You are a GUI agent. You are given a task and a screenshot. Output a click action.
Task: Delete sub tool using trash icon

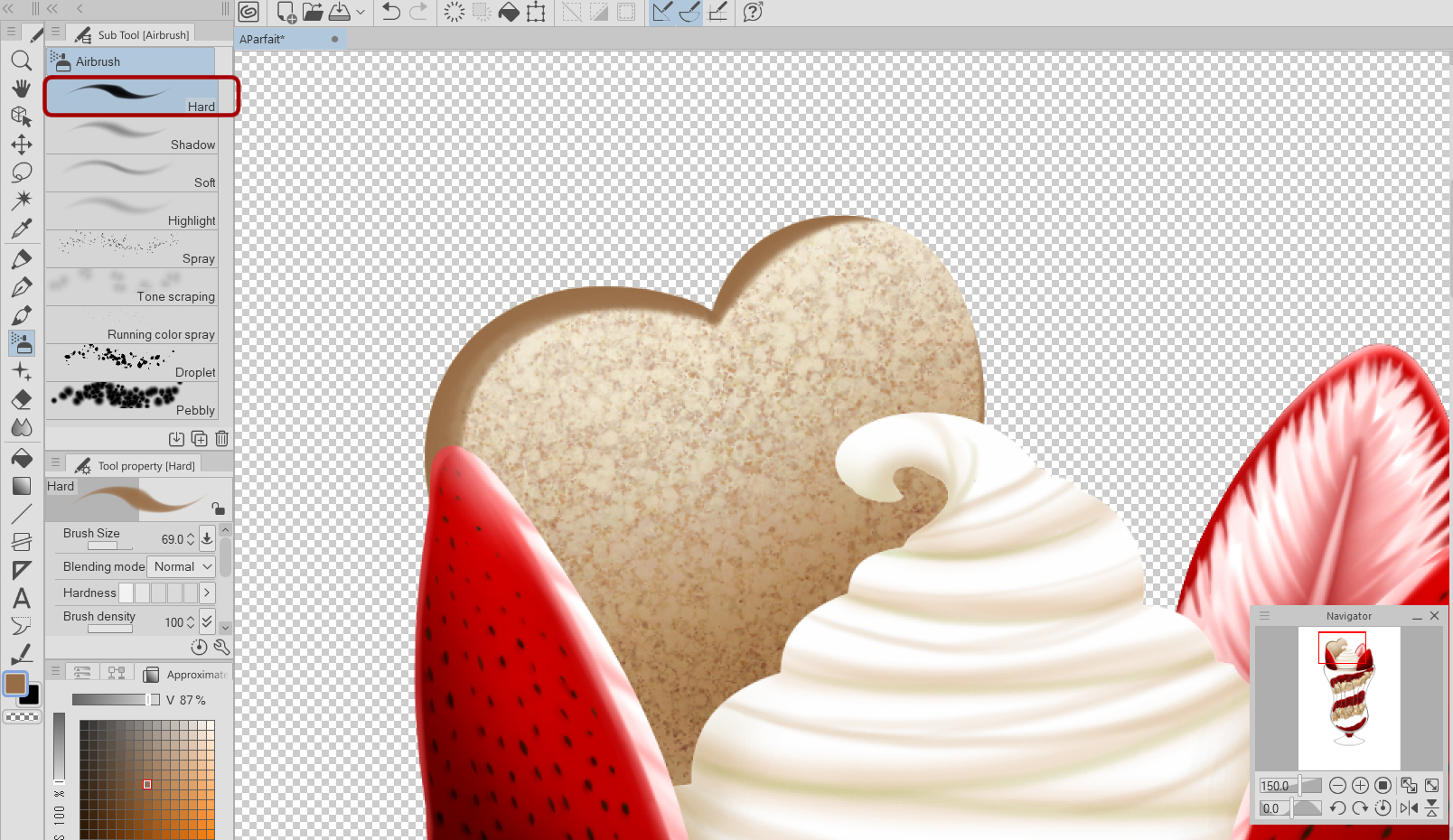221,439
